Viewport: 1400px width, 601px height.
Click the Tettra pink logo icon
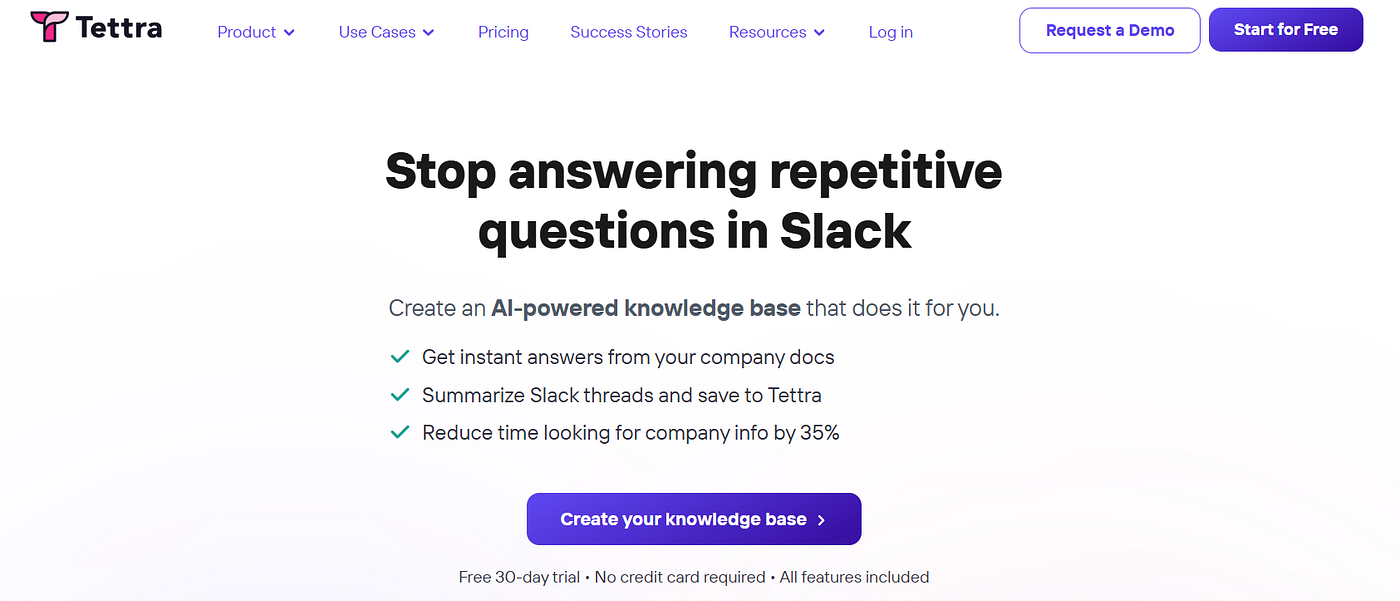point(48,27)
